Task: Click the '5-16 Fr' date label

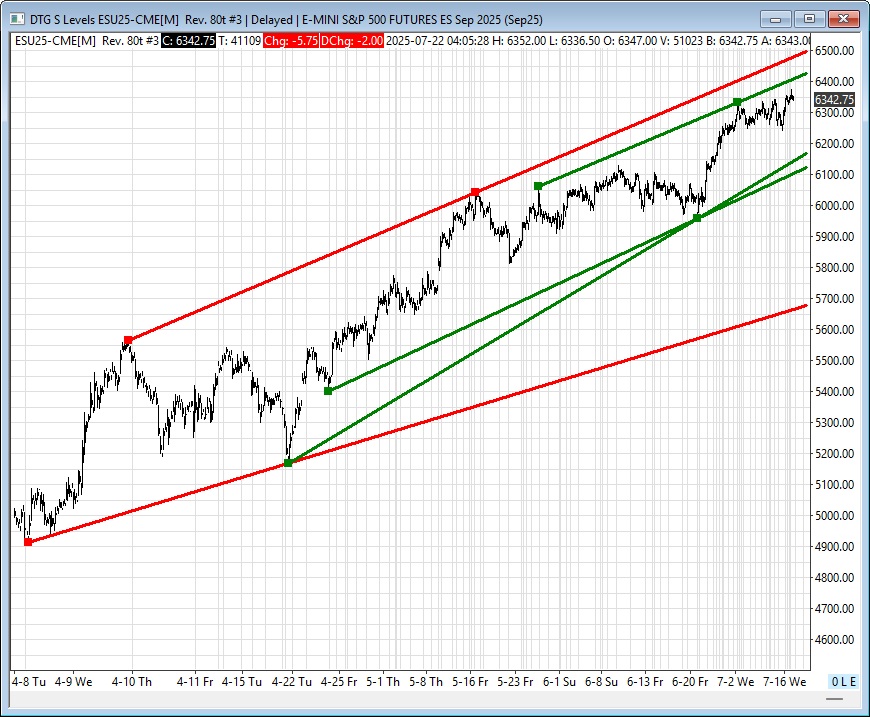Action: click(x=470, y=681)
